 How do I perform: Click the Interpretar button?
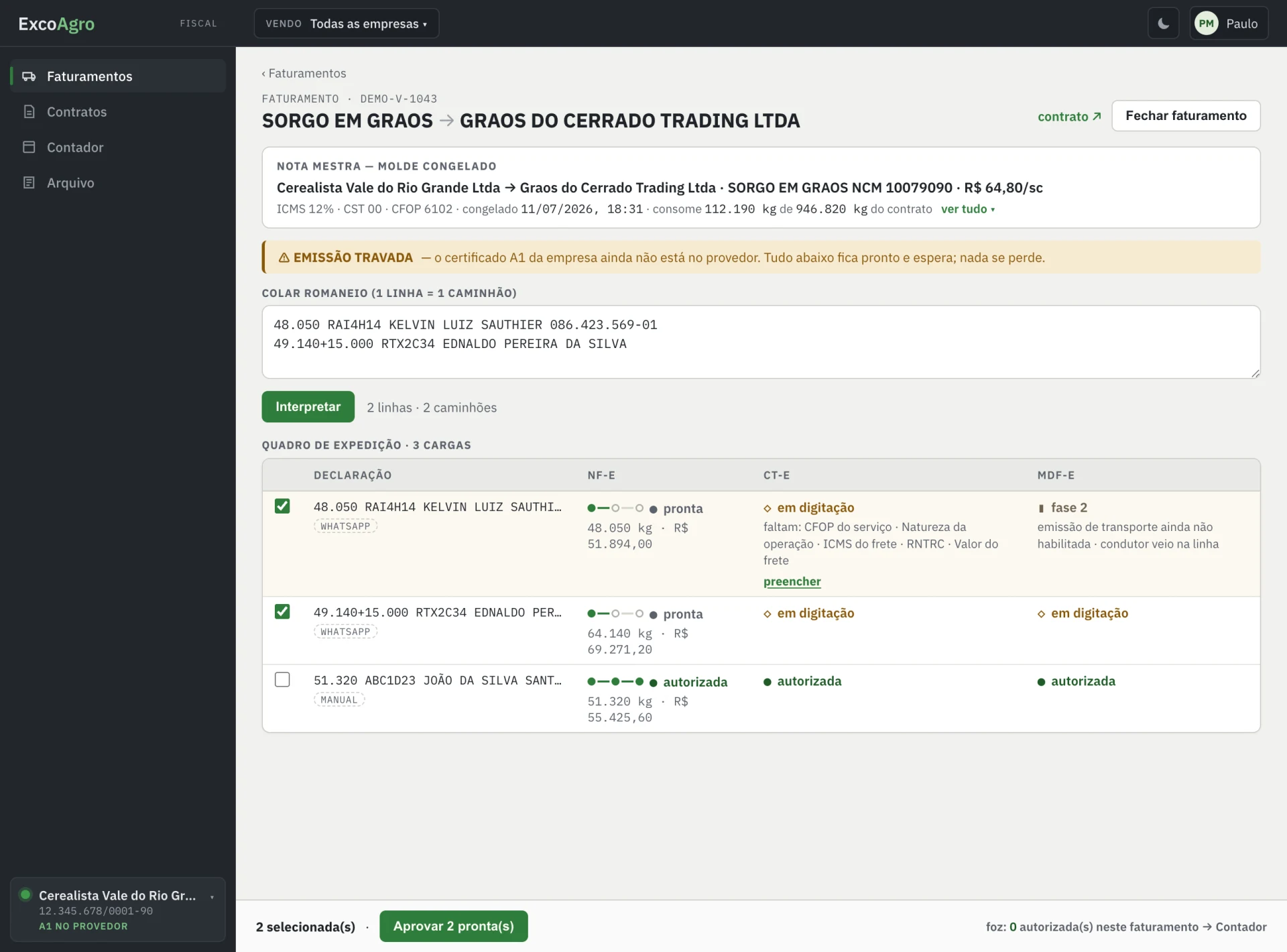[308, 407]
